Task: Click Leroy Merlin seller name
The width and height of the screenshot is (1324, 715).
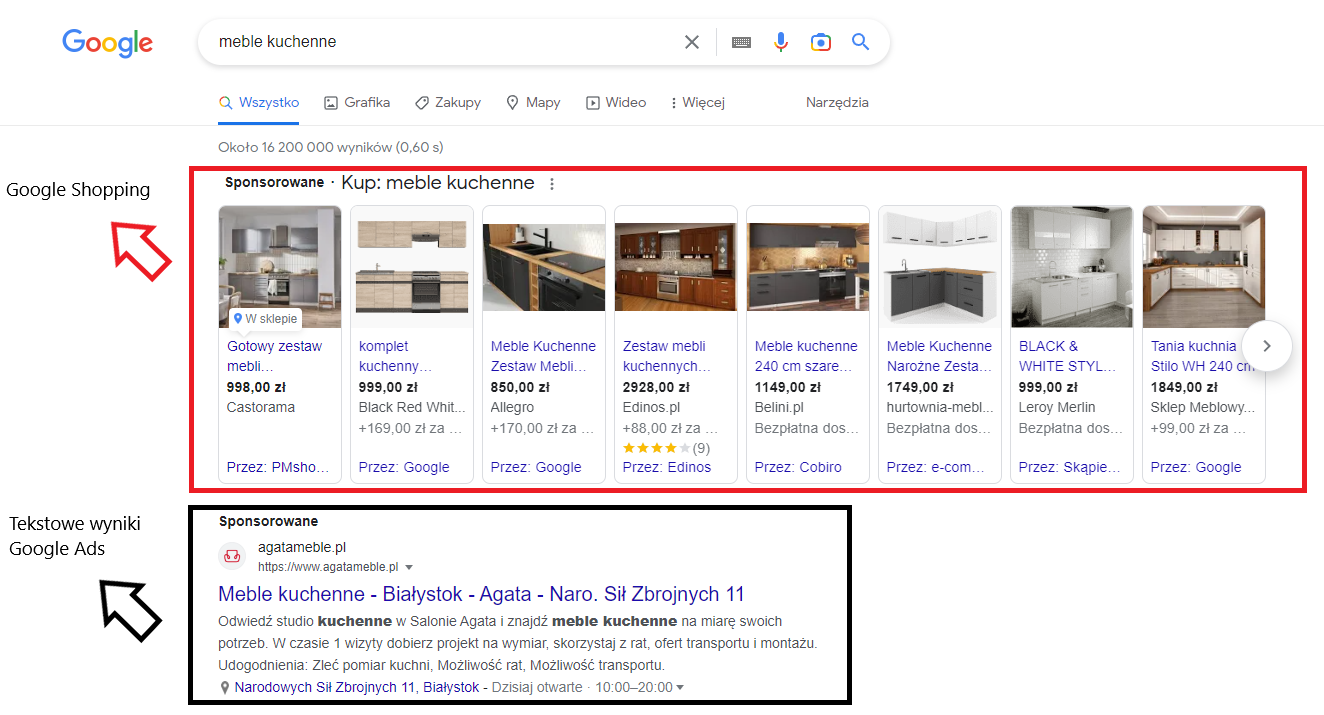Action: coord(1057,407)
